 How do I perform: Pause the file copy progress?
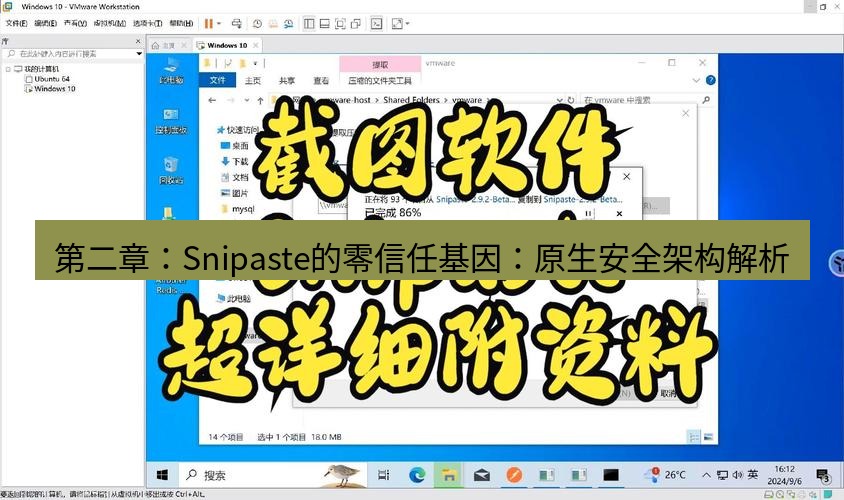588,214
